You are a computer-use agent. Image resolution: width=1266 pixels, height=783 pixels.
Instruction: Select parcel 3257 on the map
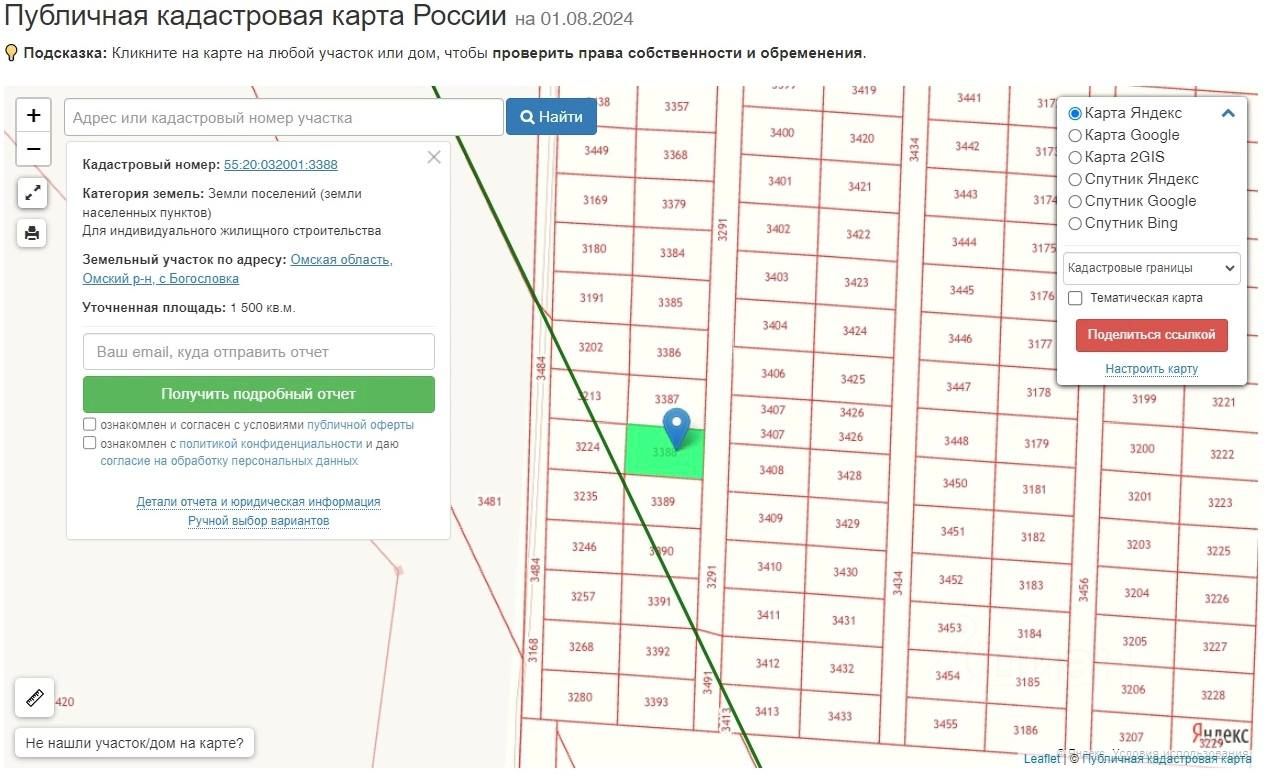(583, 596)
